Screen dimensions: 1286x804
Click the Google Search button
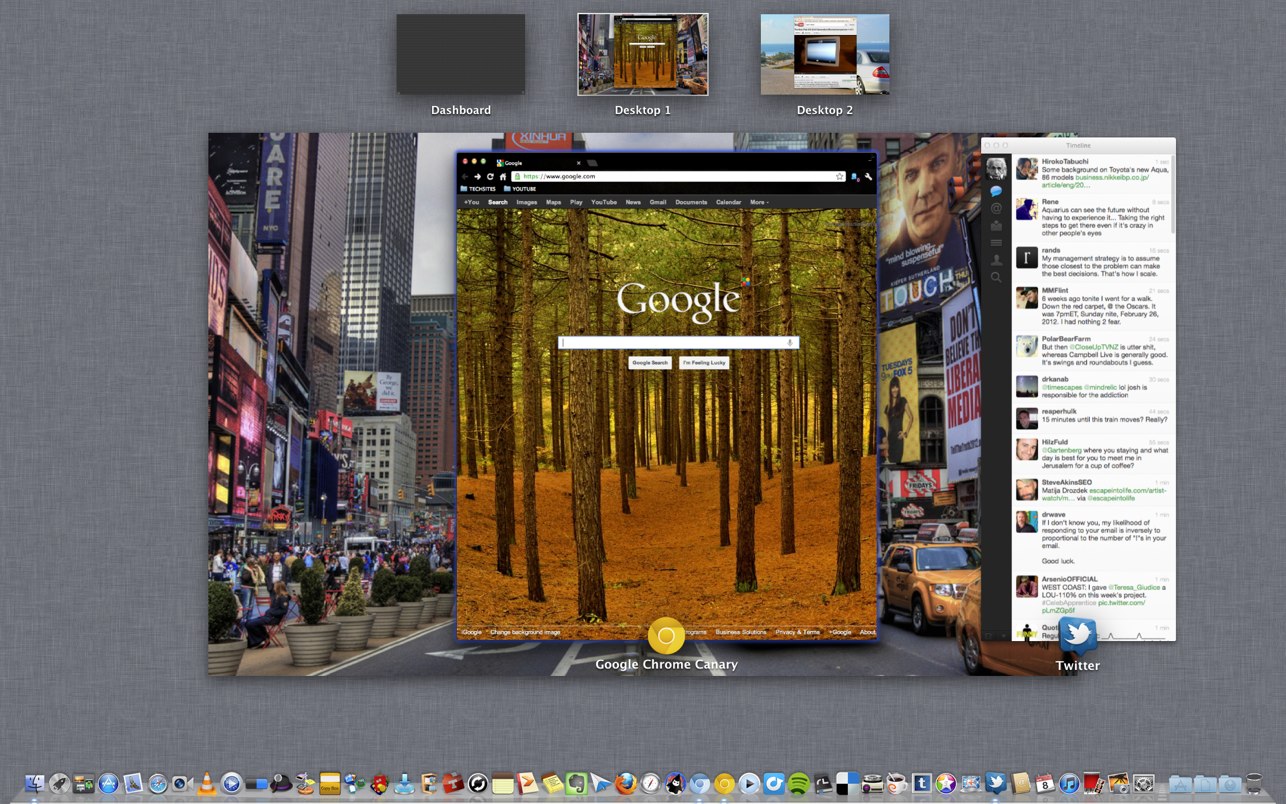coord(650,362)
